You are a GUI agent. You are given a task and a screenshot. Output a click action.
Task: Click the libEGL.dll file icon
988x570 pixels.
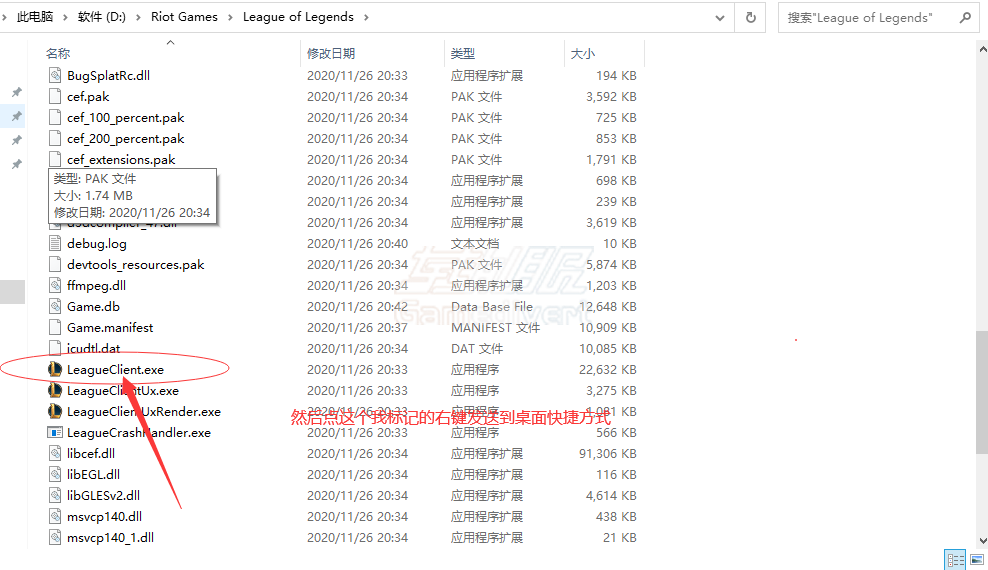(x=55, y=474)
